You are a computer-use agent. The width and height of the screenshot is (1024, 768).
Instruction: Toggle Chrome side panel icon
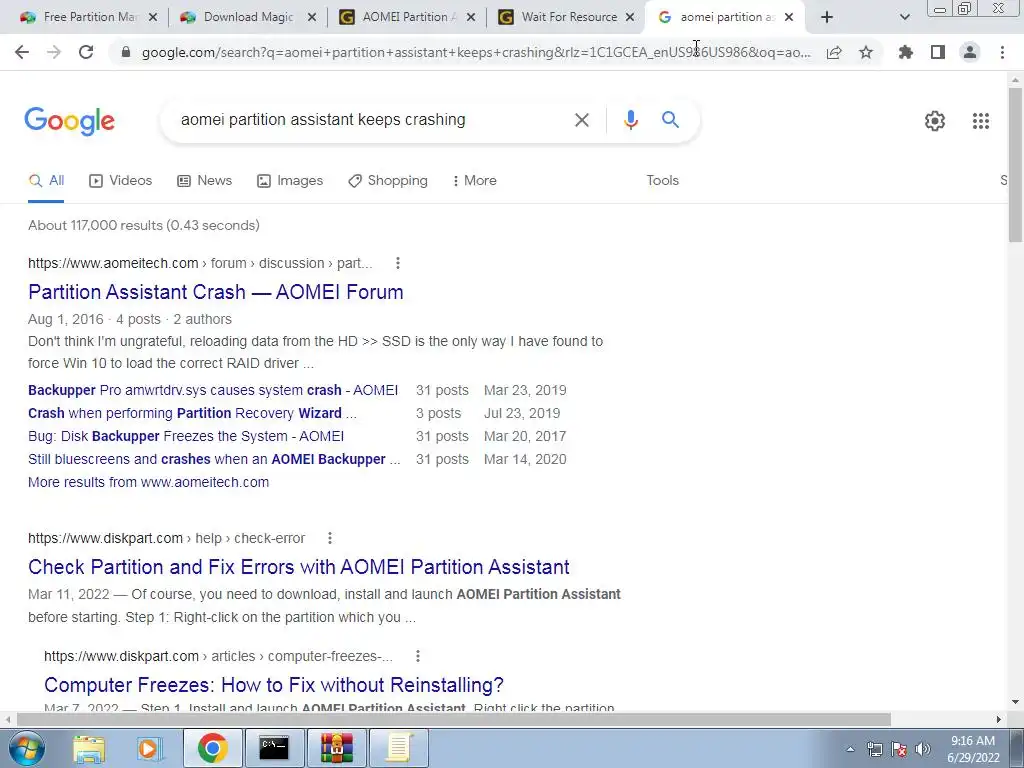pos(938,52)
